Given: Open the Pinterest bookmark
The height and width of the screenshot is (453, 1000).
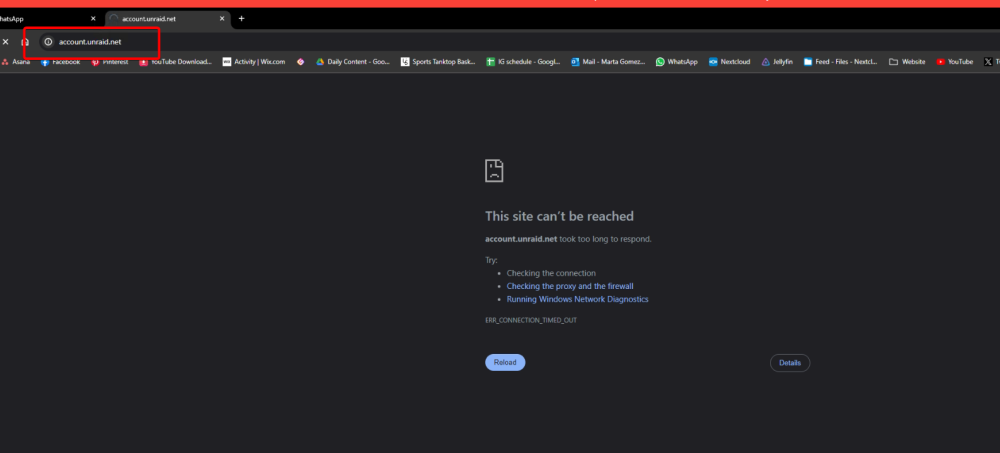Looking at the screenshot, I should pyautogui.click(x=110, y=62).
